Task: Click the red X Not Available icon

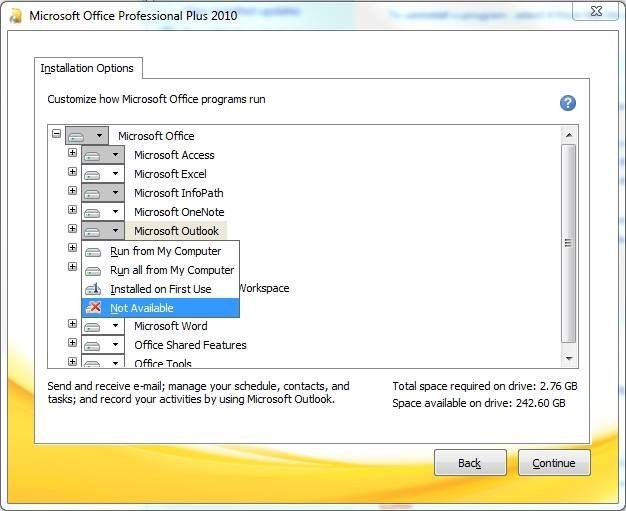Action: [93, 307]
